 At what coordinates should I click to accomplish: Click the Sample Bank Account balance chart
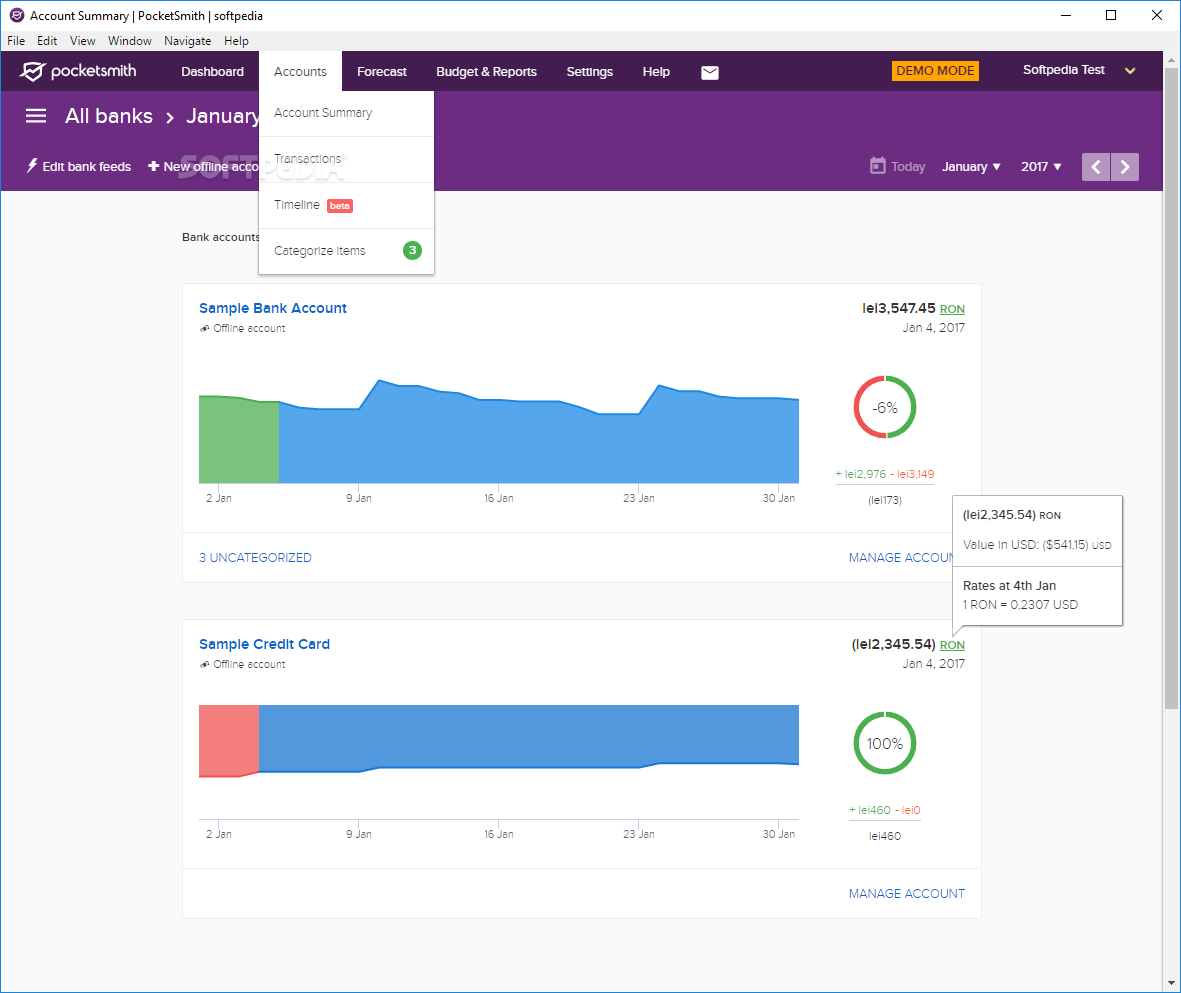click(499, 431)
